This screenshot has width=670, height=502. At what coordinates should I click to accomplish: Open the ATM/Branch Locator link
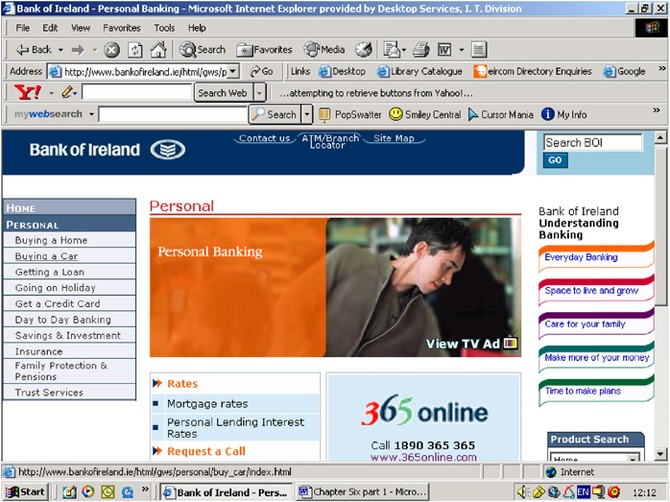click(329, 141)
